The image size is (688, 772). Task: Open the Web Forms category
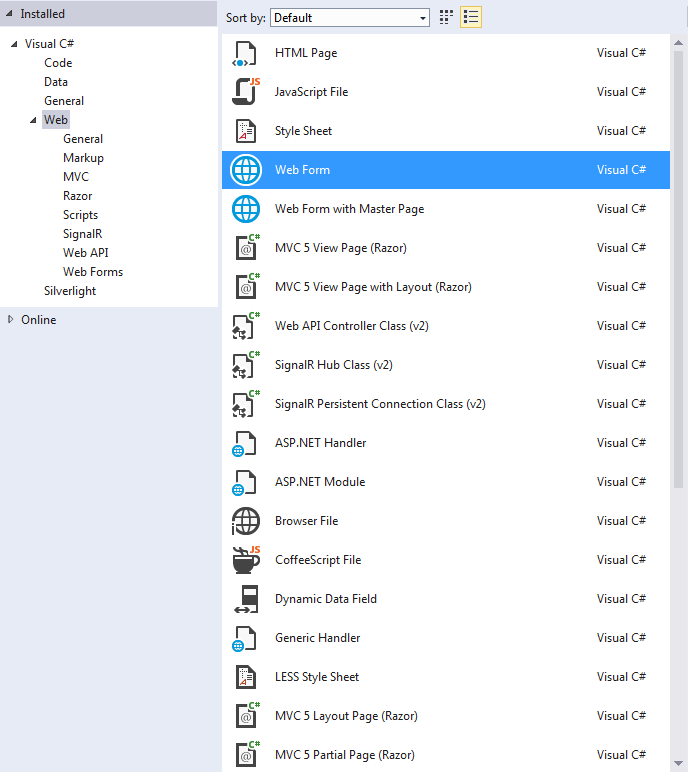click(93, 272)
